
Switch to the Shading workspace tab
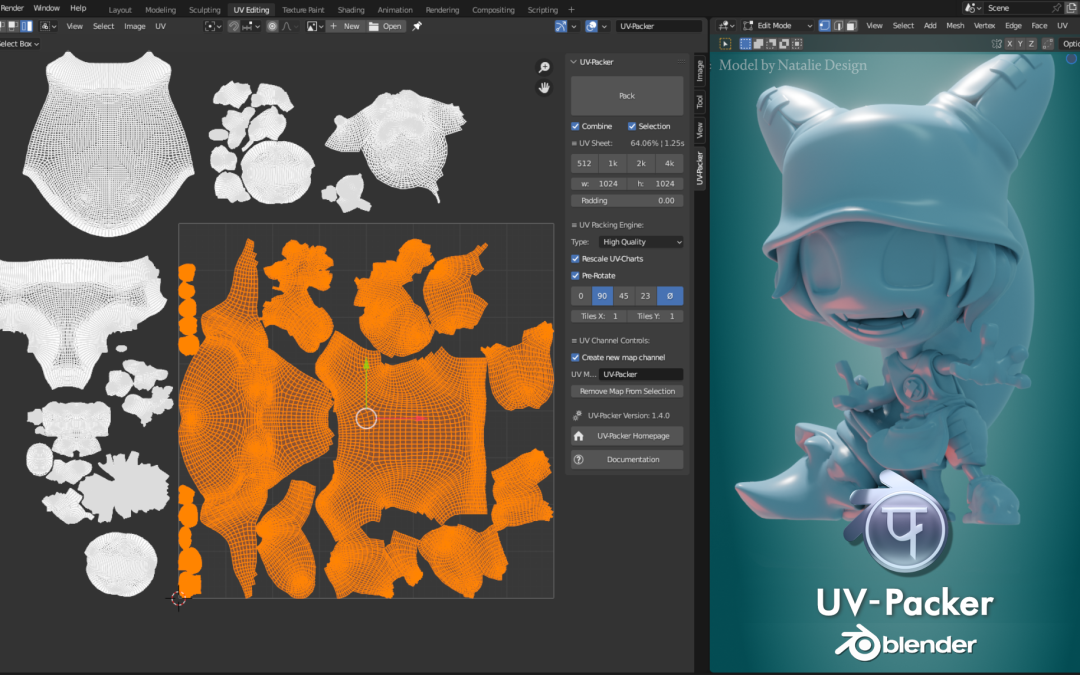click(351, 10)
